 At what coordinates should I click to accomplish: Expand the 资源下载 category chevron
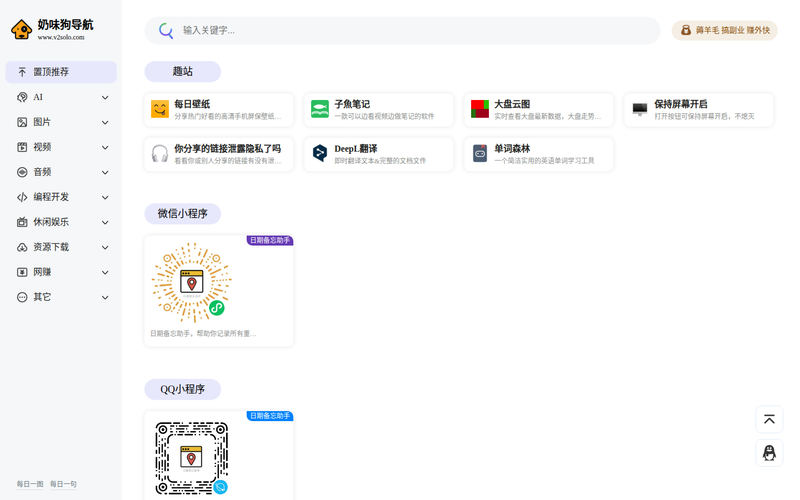point(105,247)
